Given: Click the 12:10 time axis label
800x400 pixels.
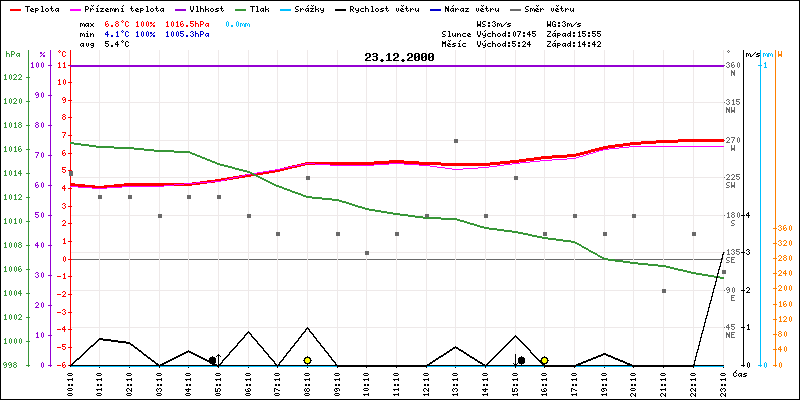Looking at the screenshot, I should 427,381.
